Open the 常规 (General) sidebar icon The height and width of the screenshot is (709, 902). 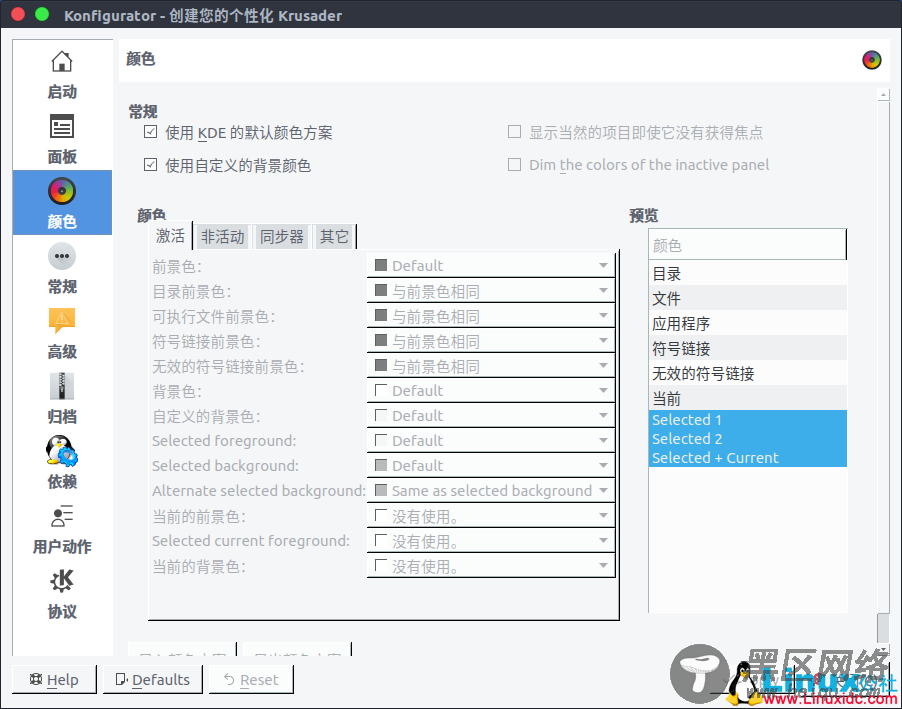[x=62, y=257]
